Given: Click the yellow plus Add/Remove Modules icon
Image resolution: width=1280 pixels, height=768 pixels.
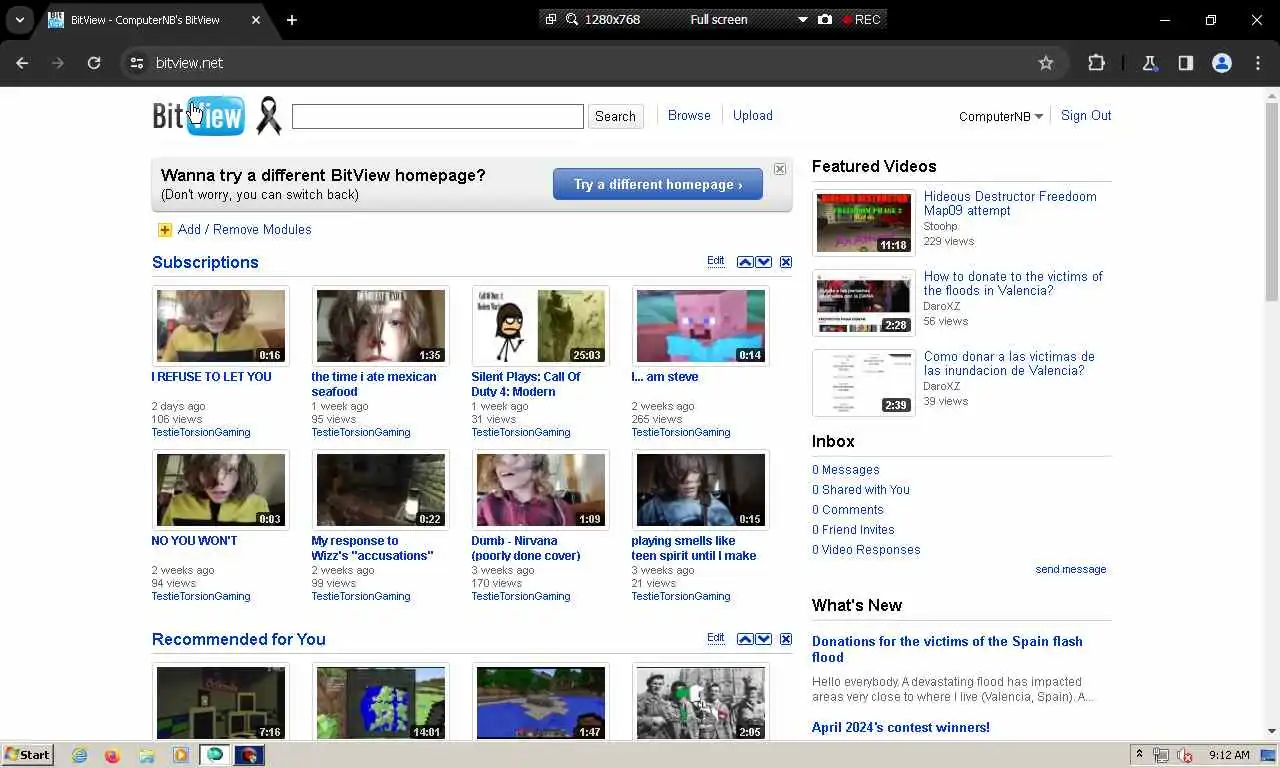Looking at the screenshot, I should click(165, 230).
